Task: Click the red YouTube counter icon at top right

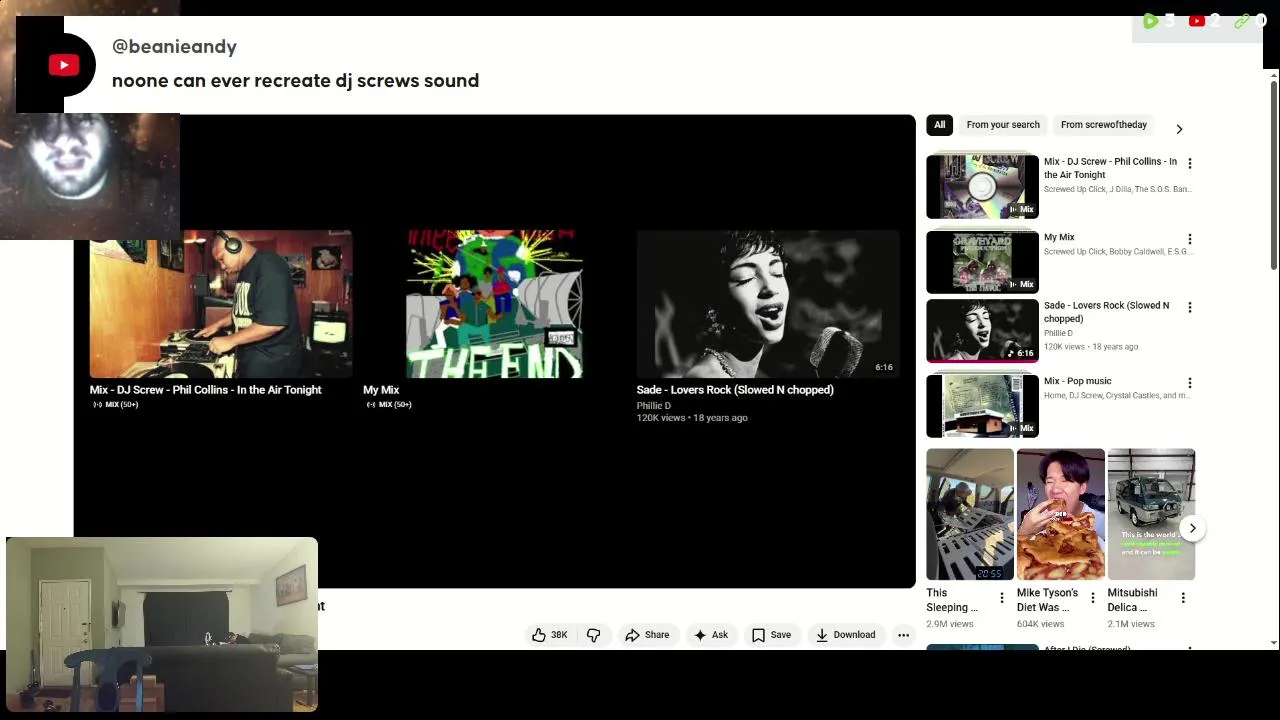Action: (x=1196, y=21)
